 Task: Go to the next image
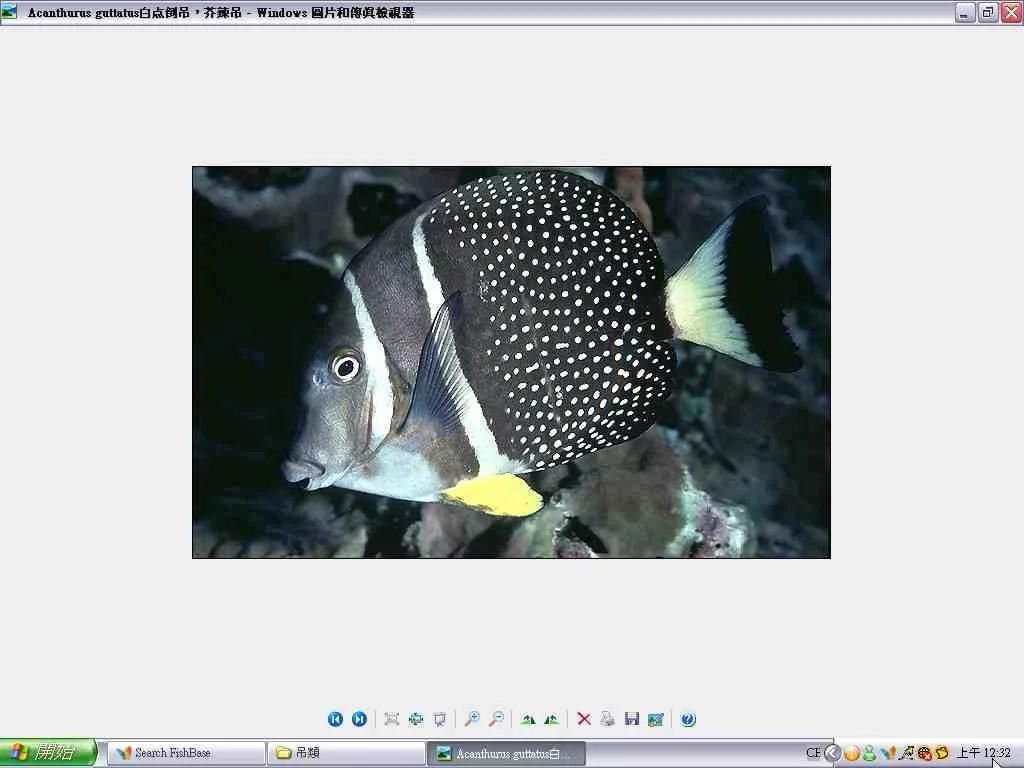coord(359,719)
